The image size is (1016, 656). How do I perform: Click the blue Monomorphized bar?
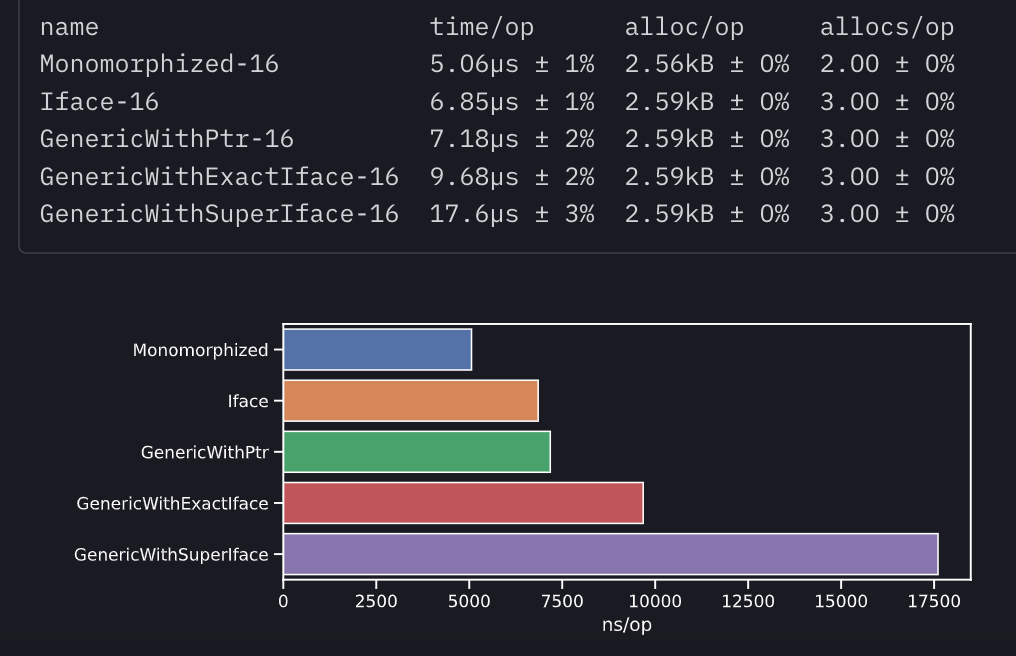[x=377, y=350]
